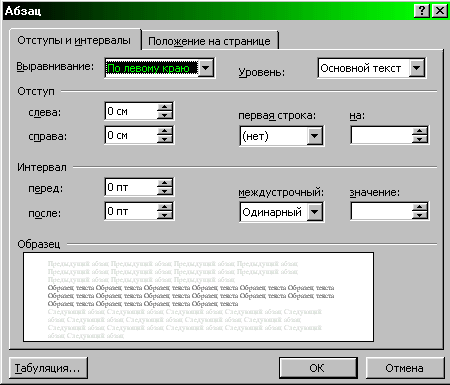This screenshot has width=450, height=385.
Task: Decrease the значение spacing value
Action: pyautogui.click(x=420, y=215)
